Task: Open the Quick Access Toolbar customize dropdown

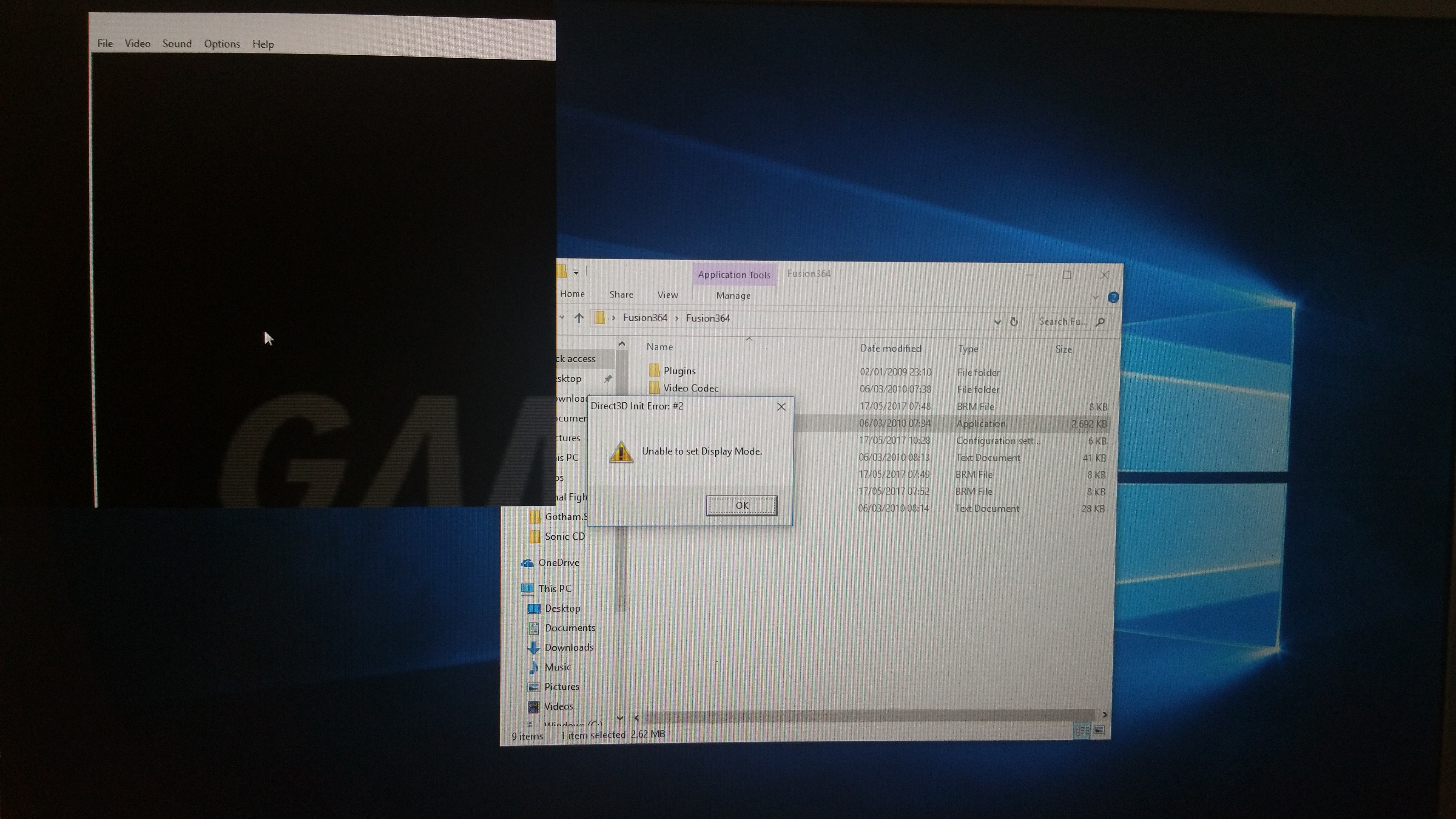Action: pos(576,272)
